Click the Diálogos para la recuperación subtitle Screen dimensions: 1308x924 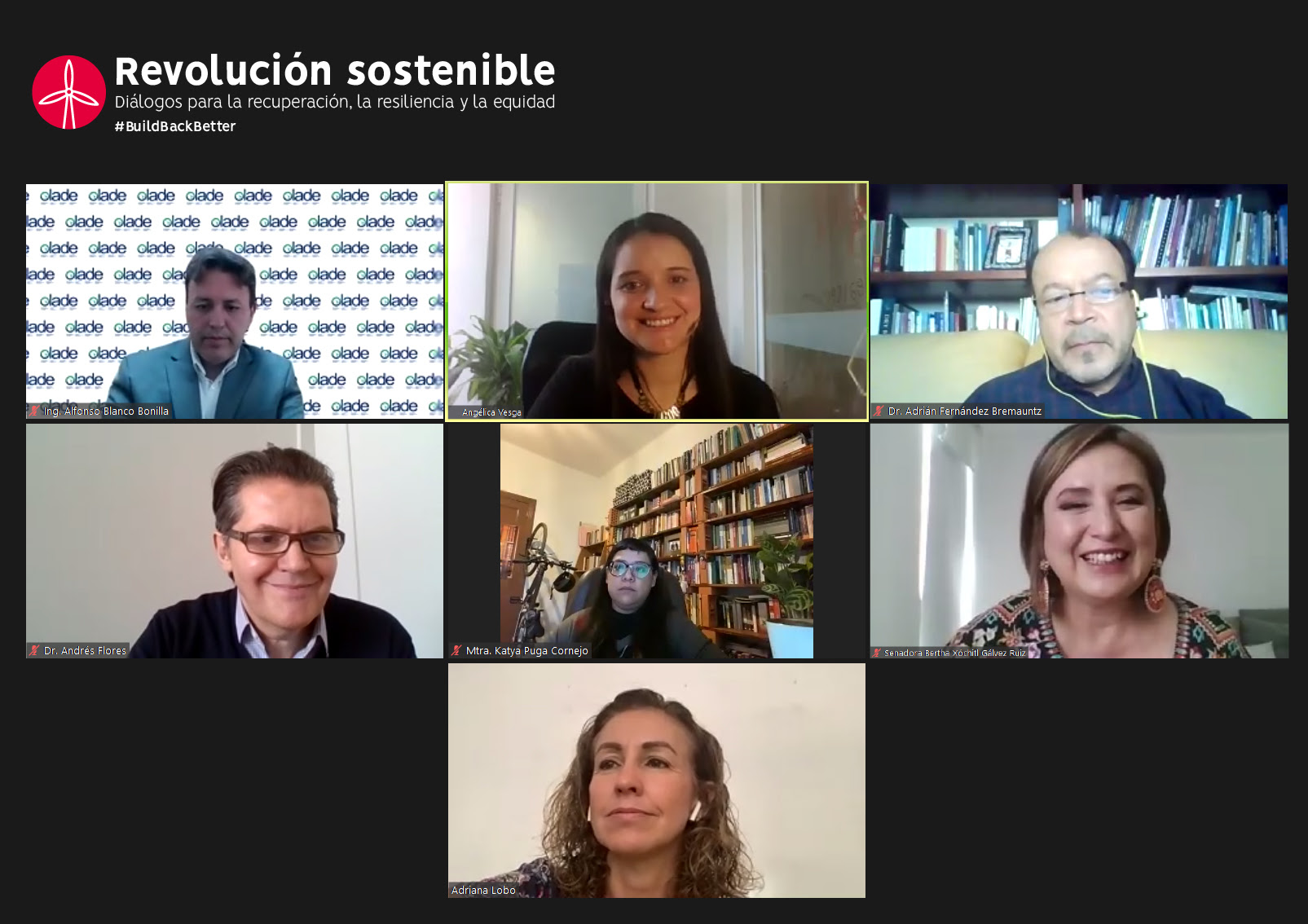tap(335, 103)
